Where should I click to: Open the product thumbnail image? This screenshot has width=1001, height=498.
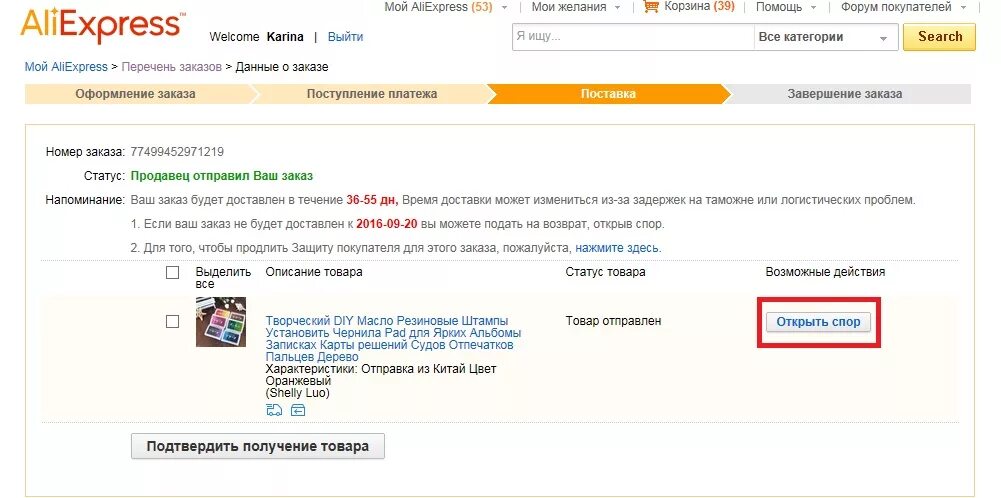(x=221, y=322)
